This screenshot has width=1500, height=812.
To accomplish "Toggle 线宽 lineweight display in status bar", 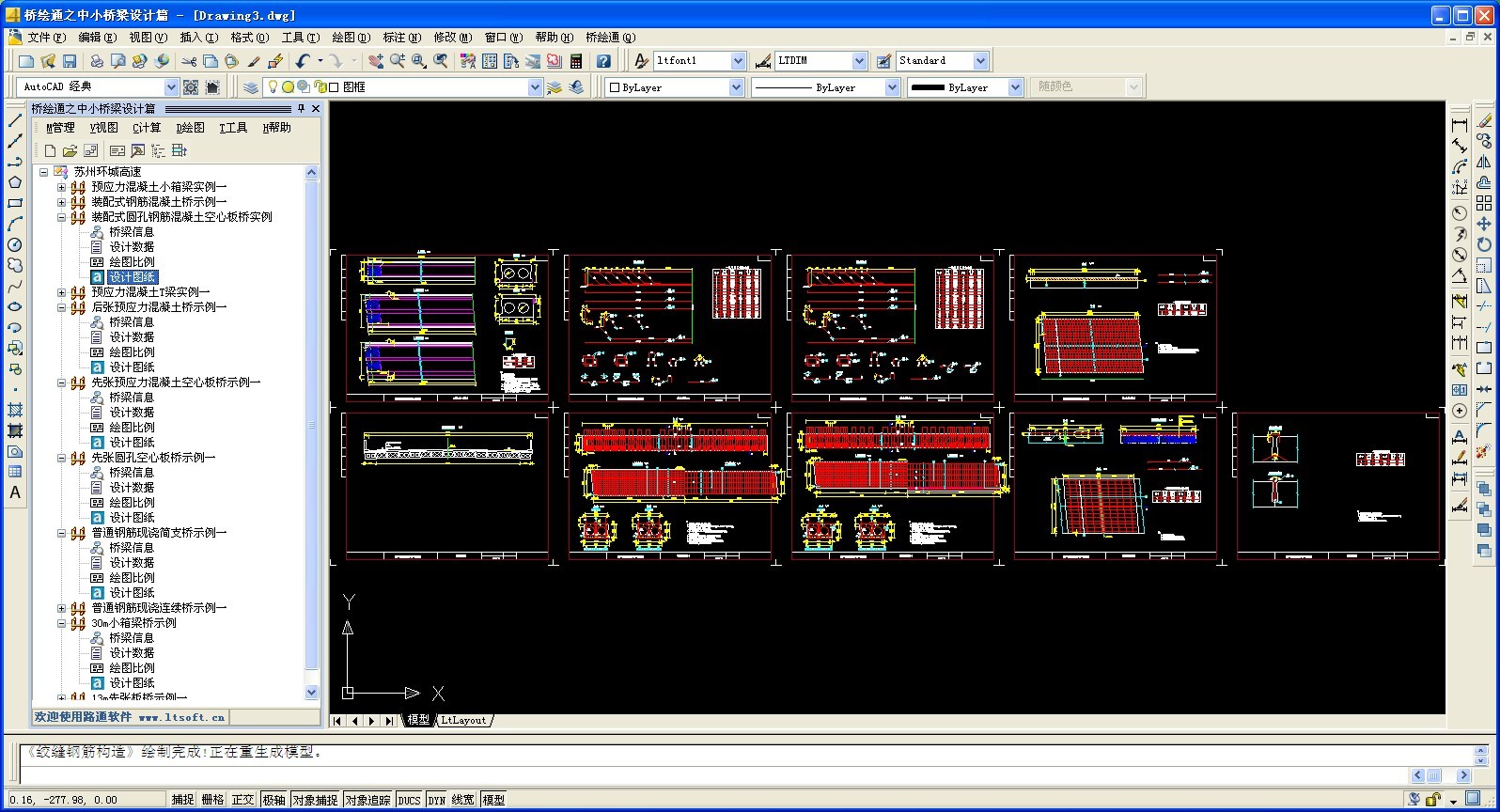I will click(463, 800).
